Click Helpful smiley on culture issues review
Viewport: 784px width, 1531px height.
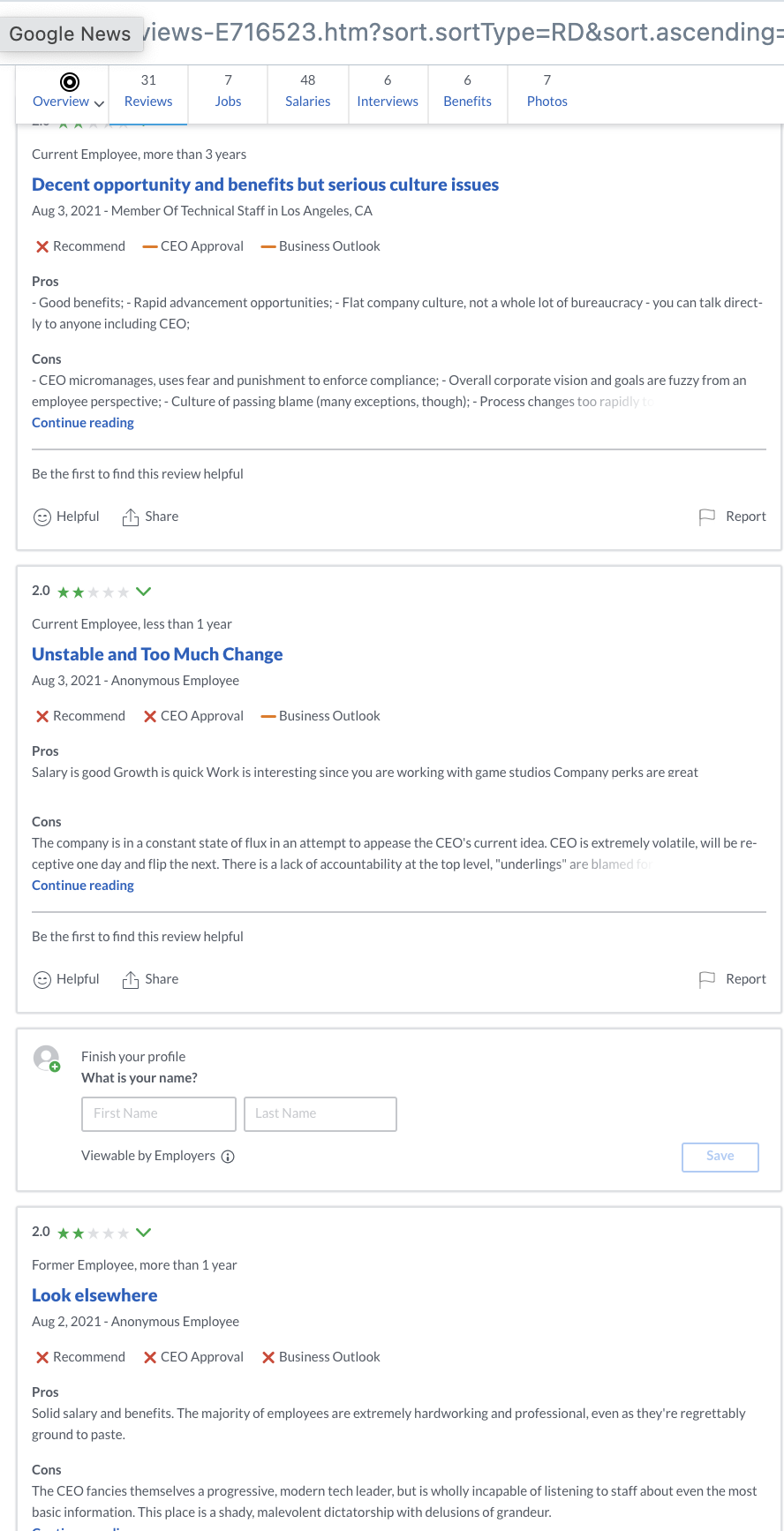[x=41, y=517]
